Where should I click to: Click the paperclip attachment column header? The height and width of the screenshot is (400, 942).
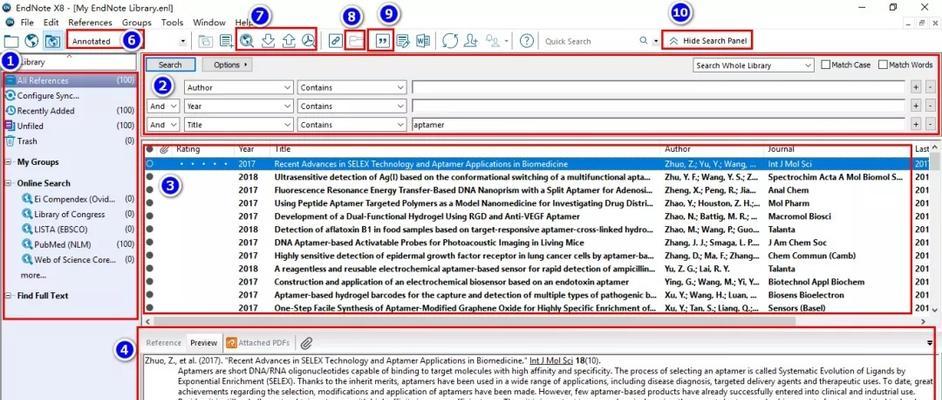[x=163, y=149]
